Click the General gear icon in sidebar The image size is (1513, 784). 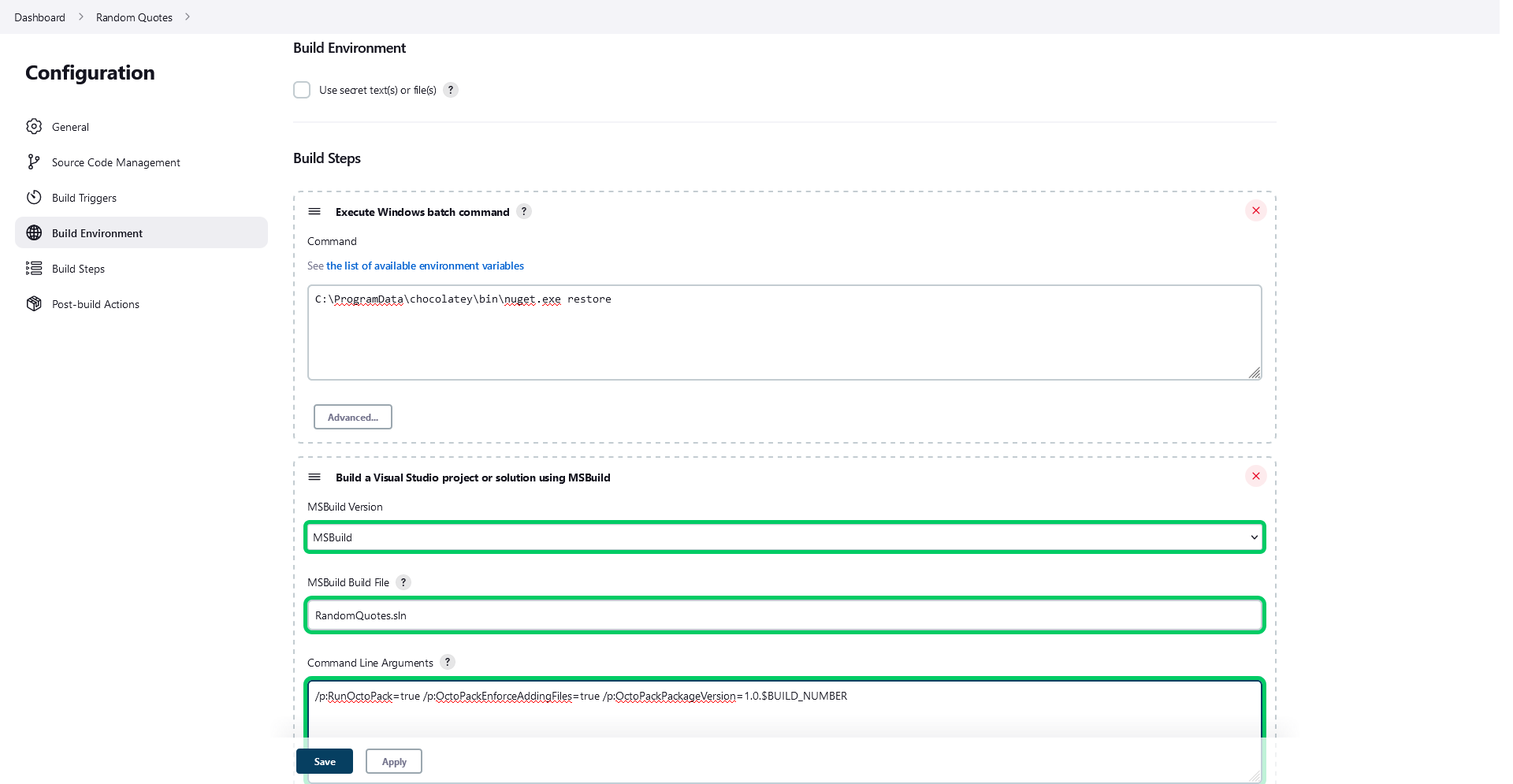pyautogui.click(x=34, y=126)
